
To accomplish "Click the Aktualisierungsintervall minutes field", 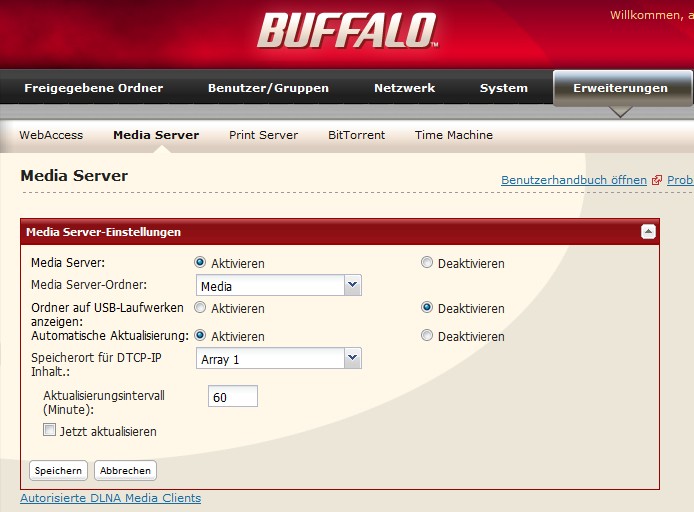I will [x=233, y=396].
